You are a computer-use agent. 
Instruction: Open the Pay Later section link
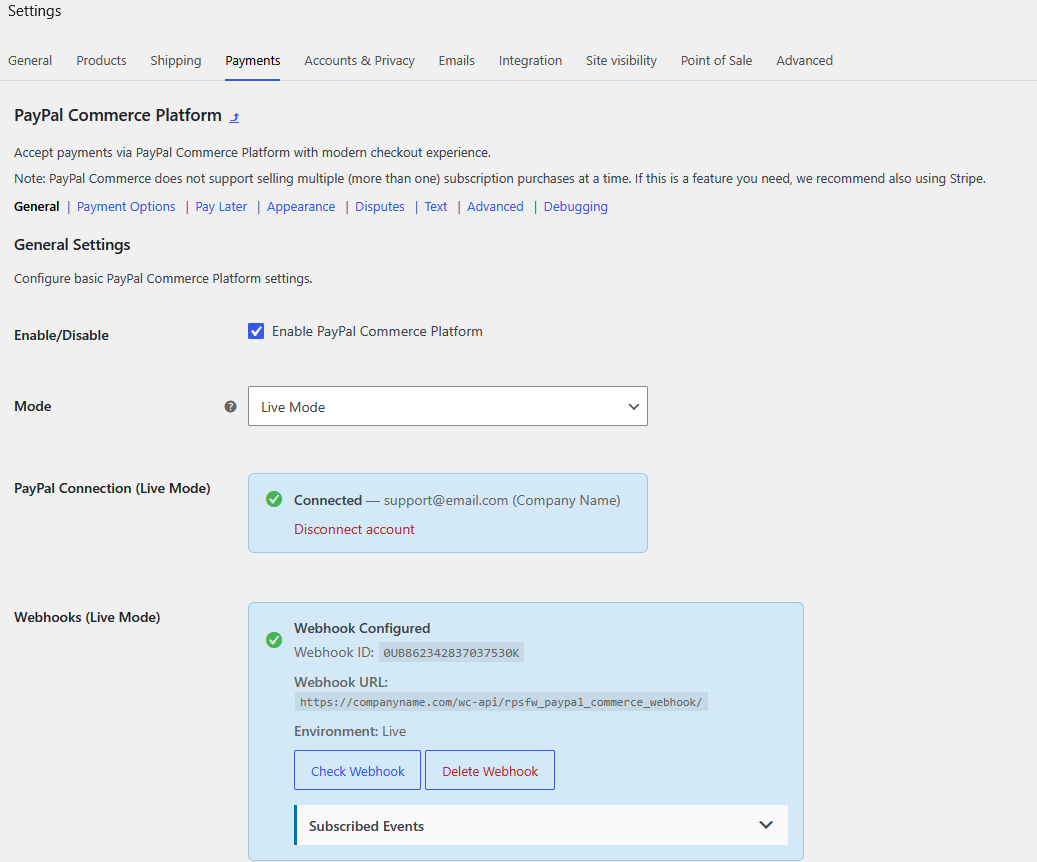[x=221, y=206]
